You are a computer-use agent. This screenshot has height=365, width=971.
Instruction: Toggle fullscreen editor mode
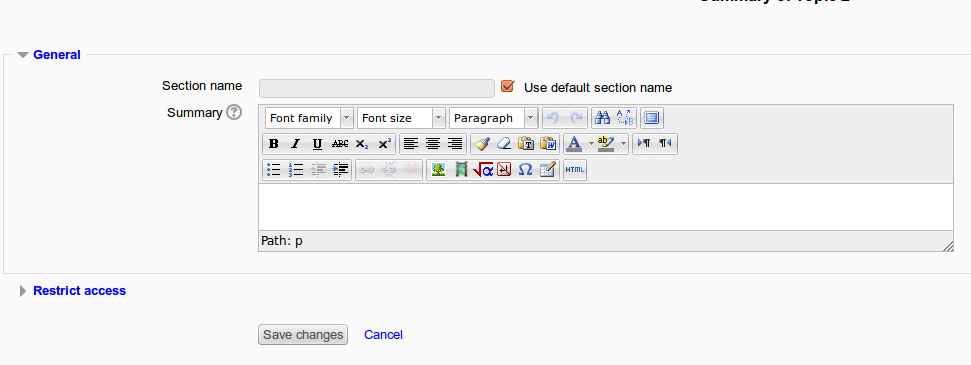click(651, 118)
